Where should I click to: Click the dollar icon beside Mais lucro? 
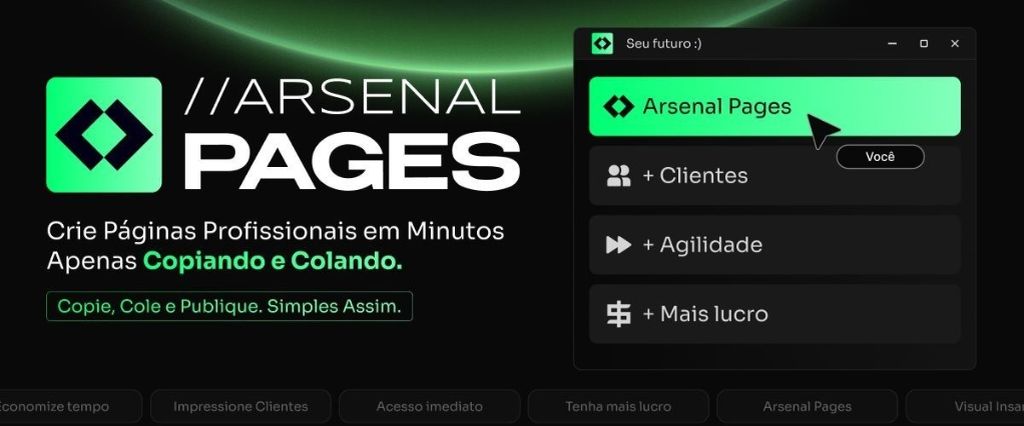[618, 314]
